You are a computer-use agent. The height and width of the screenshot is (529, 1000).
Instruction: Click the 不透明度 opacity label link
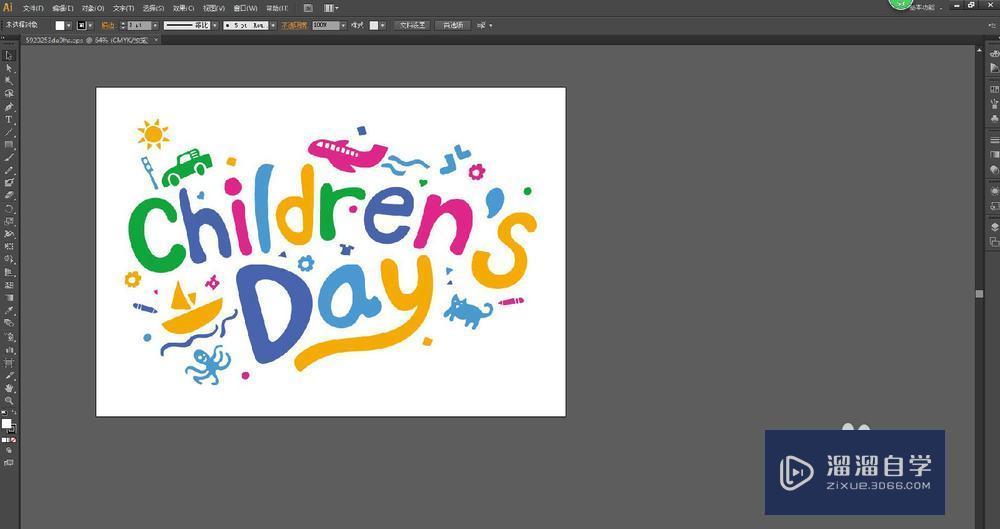tap(294, 26)
